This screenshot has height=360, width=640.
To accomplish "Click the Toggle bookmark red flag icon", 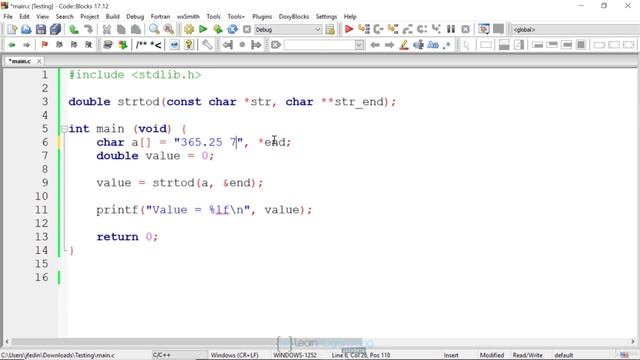I will (44, 45).
